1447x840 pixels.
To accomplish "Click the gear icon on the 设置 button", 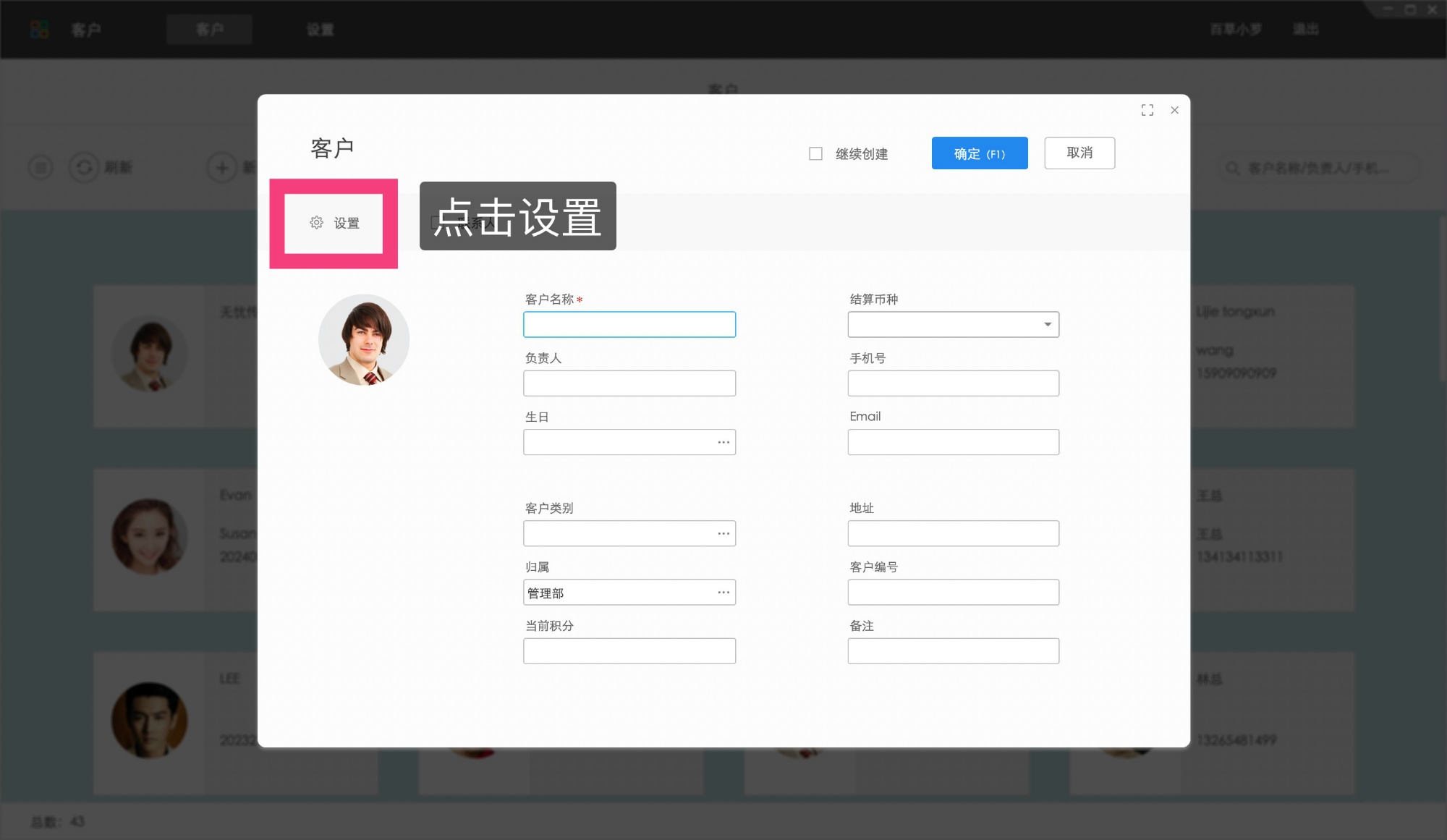I will click(316, 224).
